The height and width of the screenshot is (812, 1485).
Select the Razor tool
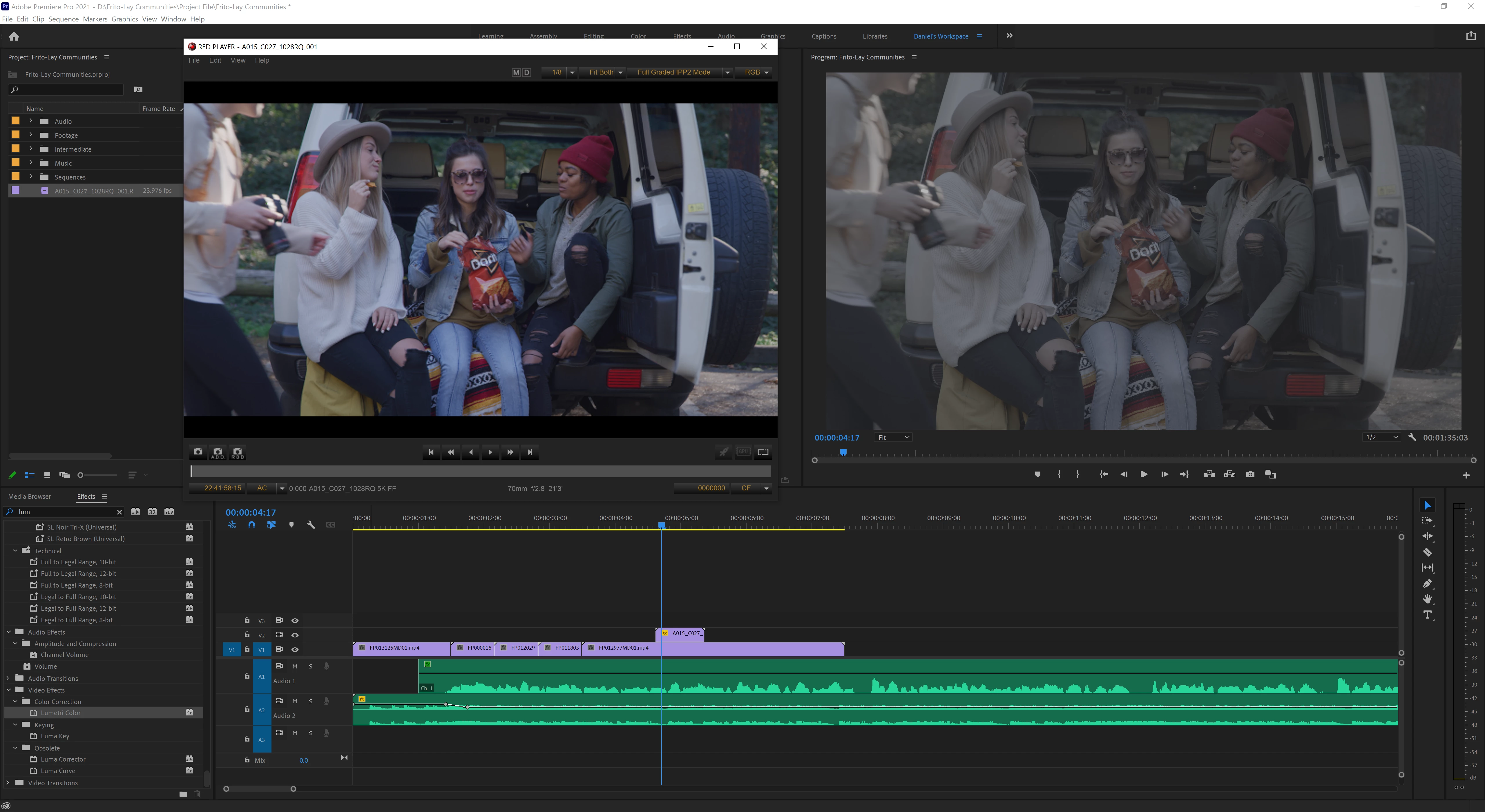1427,552
